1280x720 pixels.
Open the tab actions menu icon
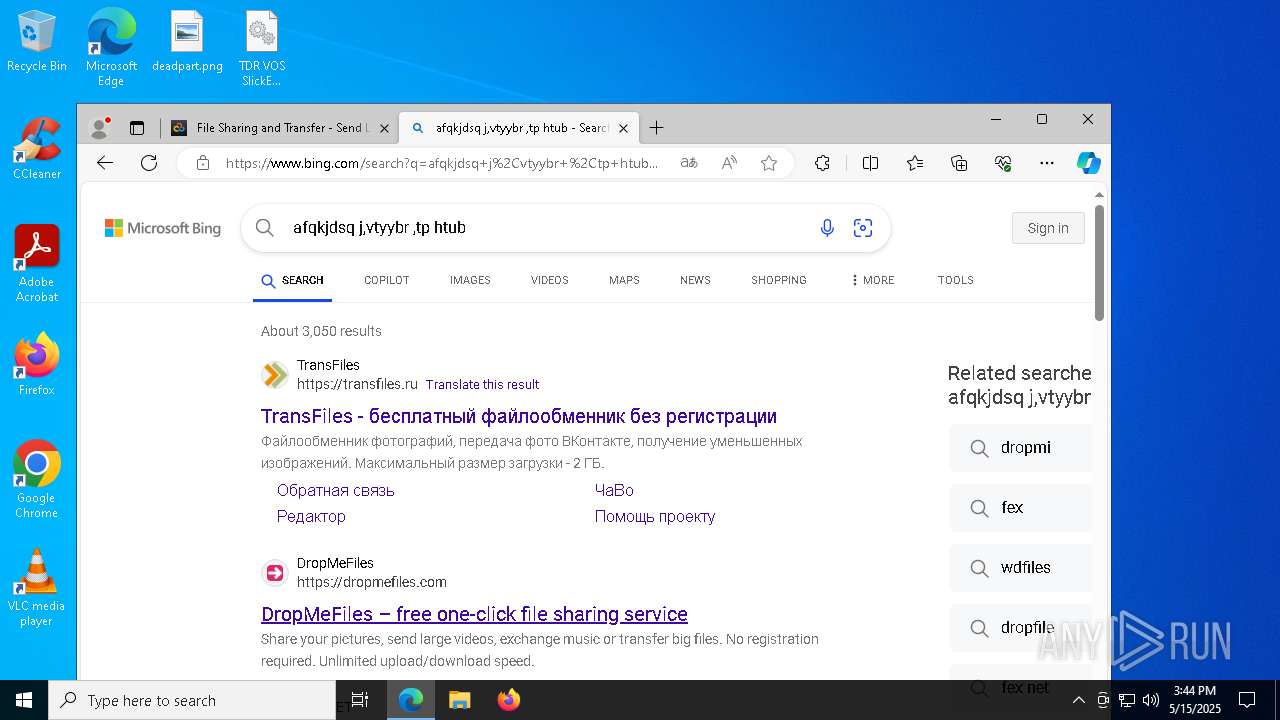137,128
